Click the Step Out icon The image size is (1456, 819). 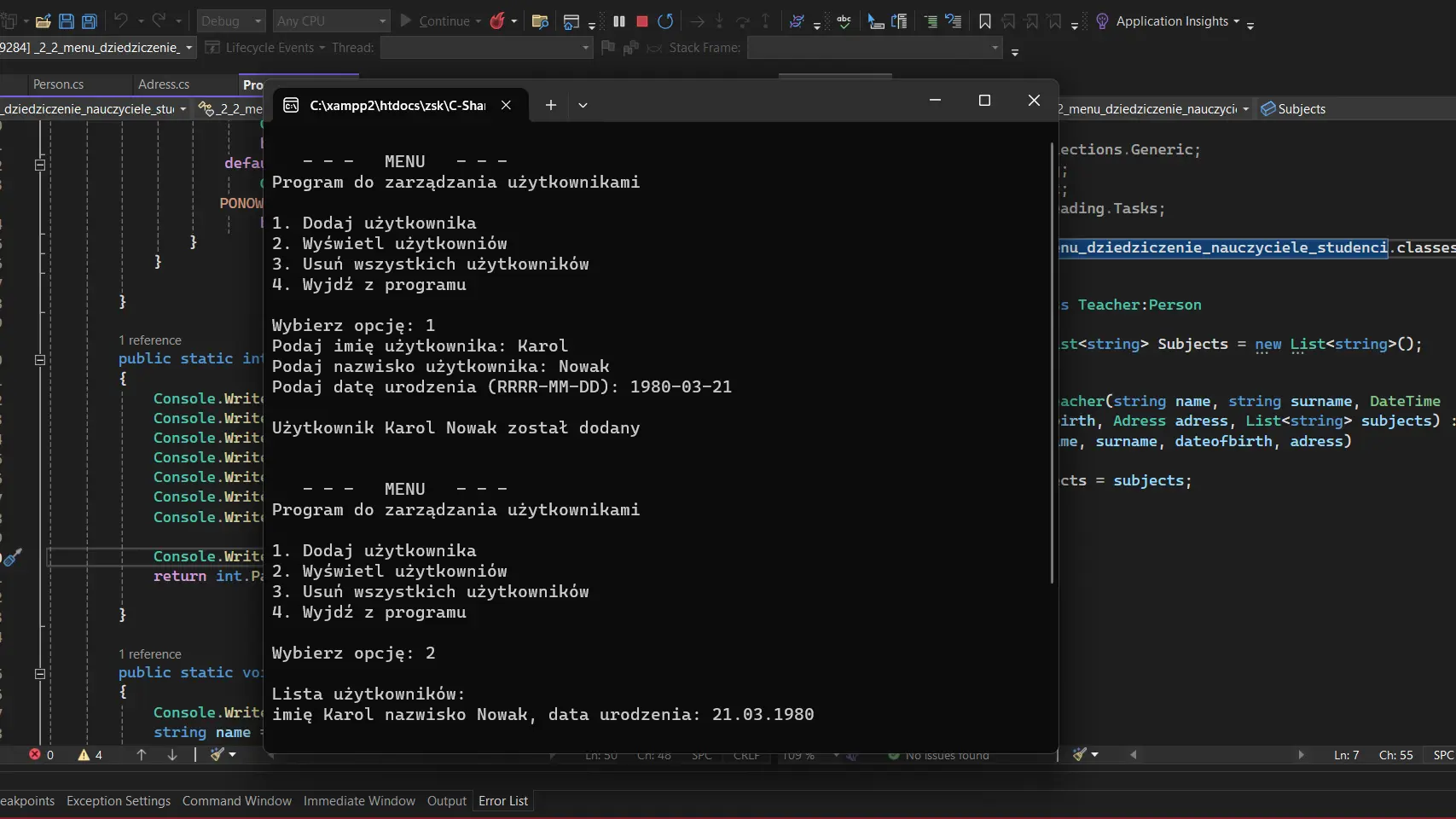tap(765, 21)
